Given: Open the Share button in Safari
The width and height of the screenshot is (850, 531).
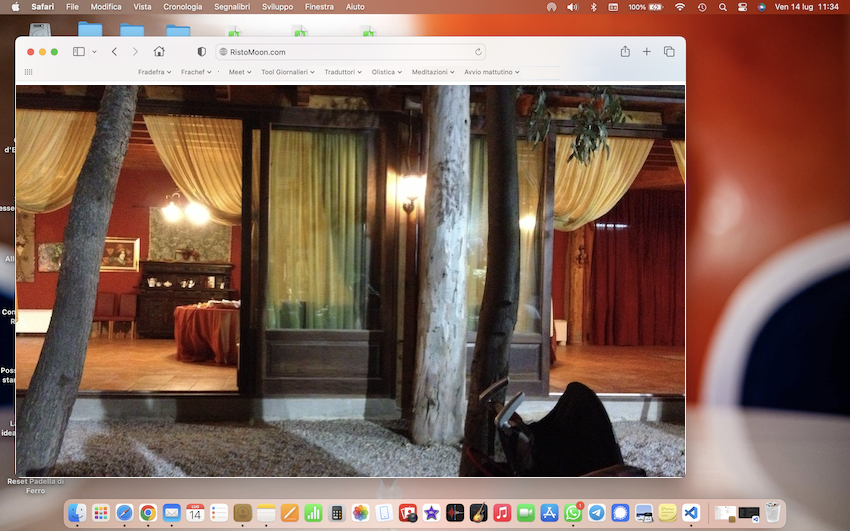Looking at the screenshot, I should [625, 51].
